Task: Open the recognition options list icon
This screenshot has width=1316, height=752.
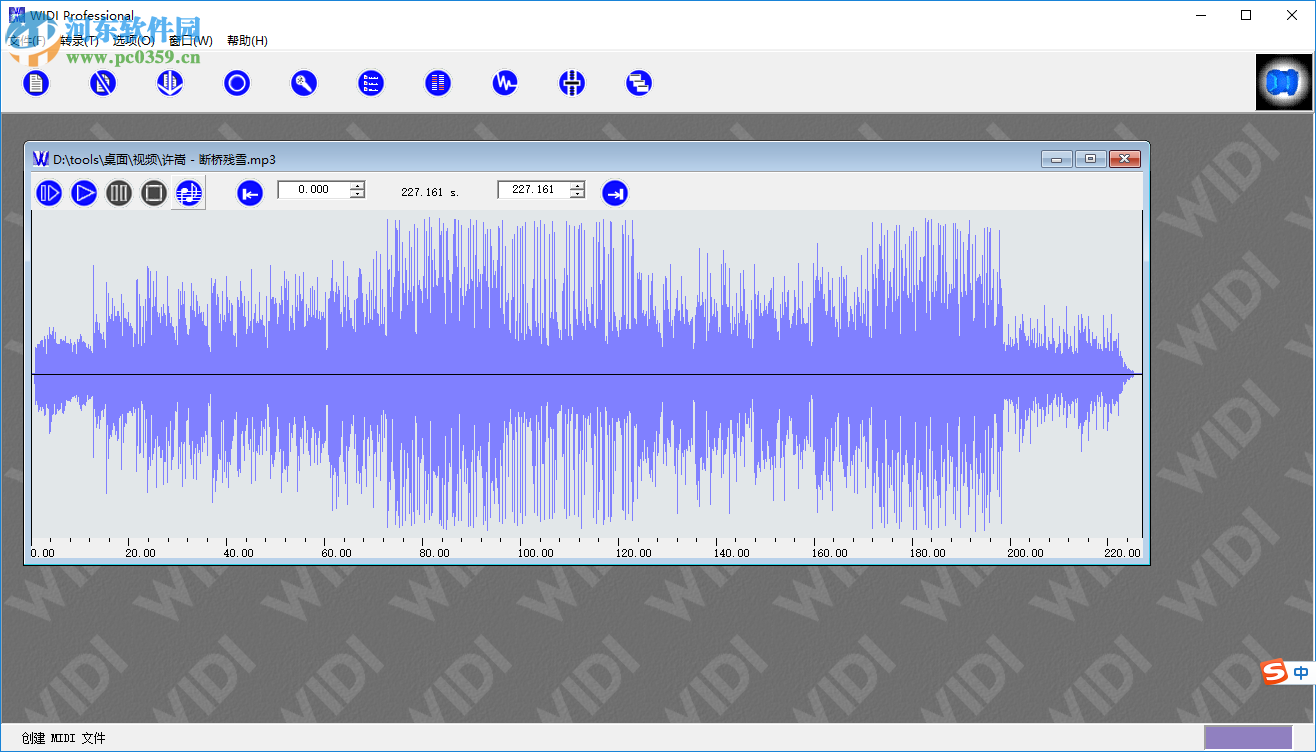Action: tap(371, 83)
